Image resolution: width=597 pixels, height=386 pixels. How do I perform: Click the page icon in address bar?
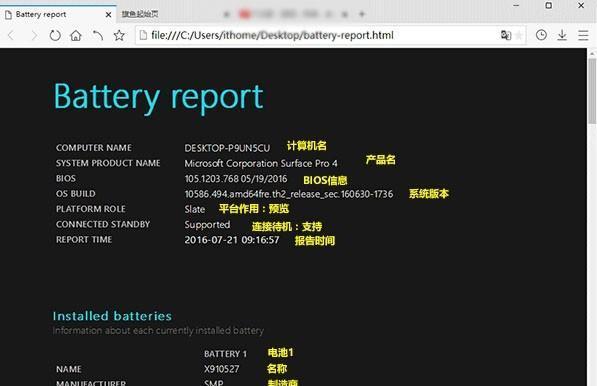click(x=143, y=35)
